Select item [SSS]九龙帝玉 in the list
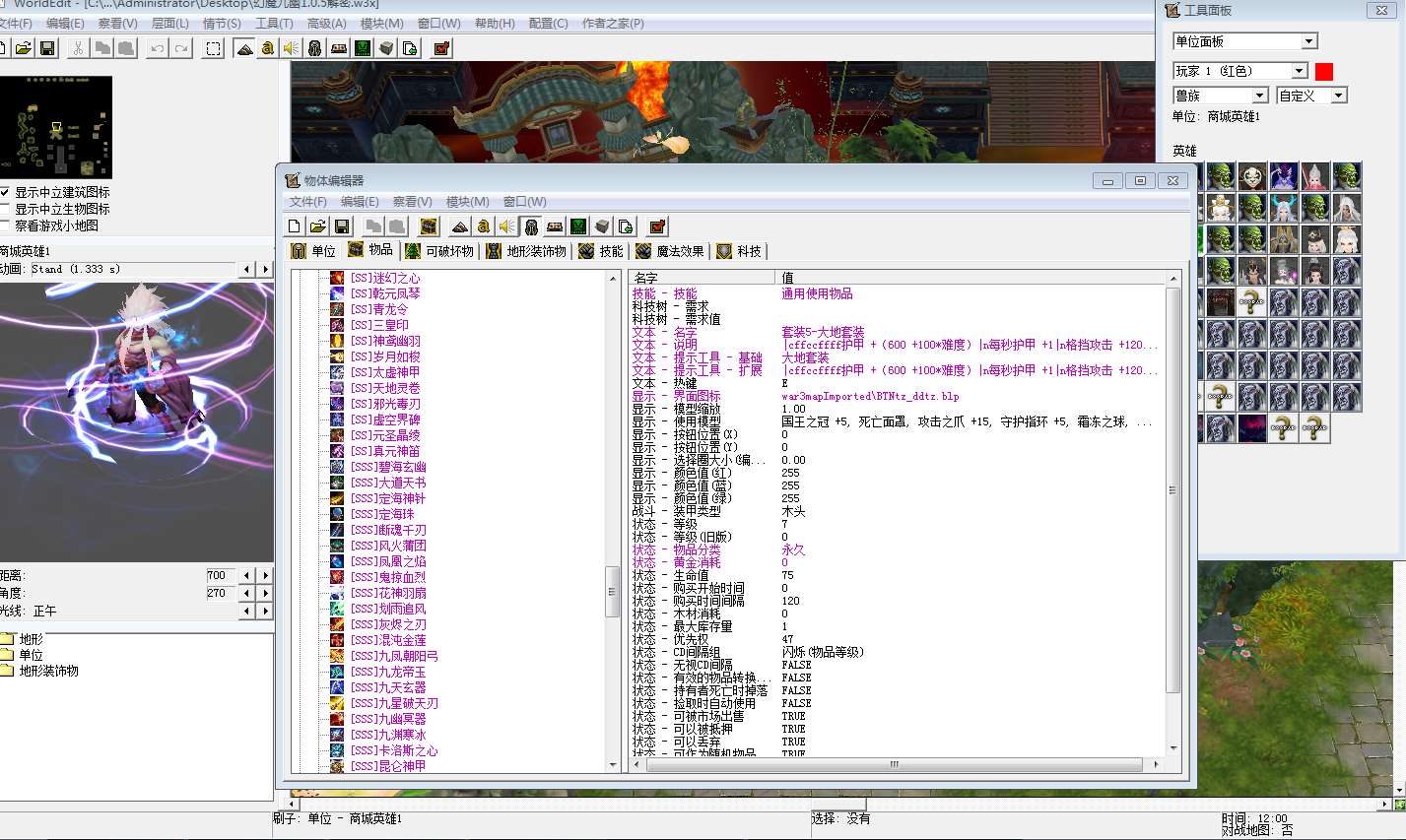Image resolution: width=1406 pixels, height=840 pixels. tap(388, 672)
